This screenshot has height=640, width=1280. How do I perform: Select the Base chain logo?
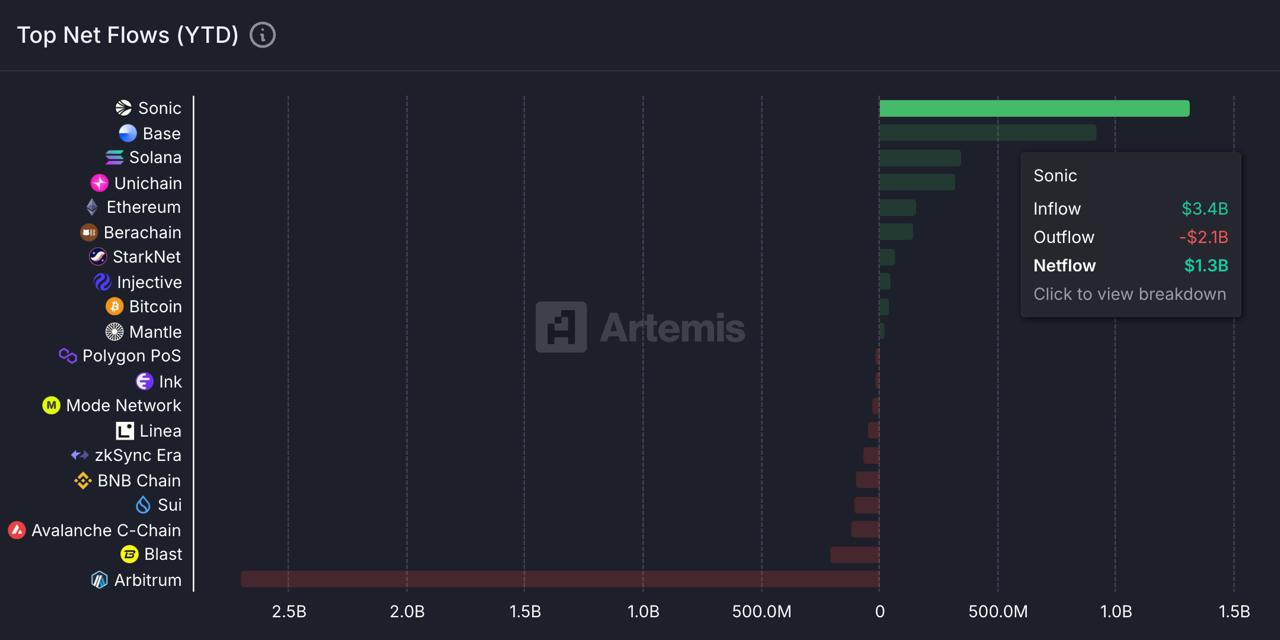(128, 133)
